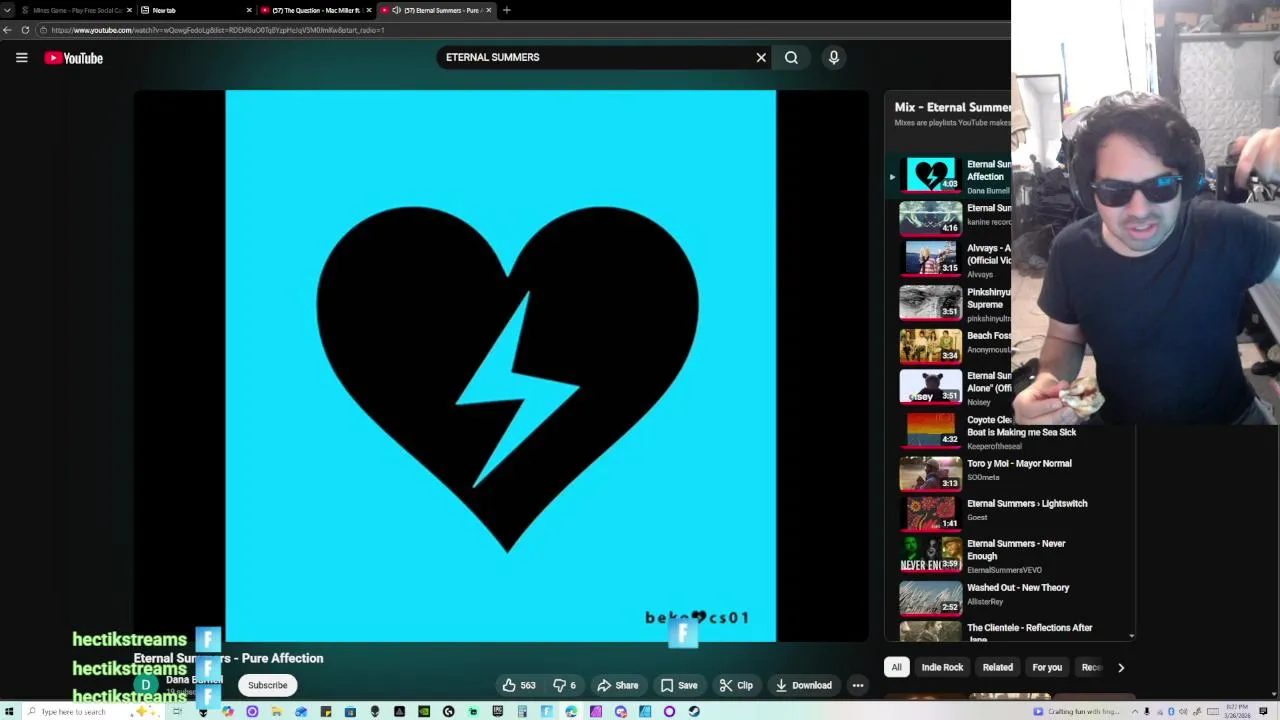Create a Clip of the video
The image size is (1280, 720).
(736, 685)
